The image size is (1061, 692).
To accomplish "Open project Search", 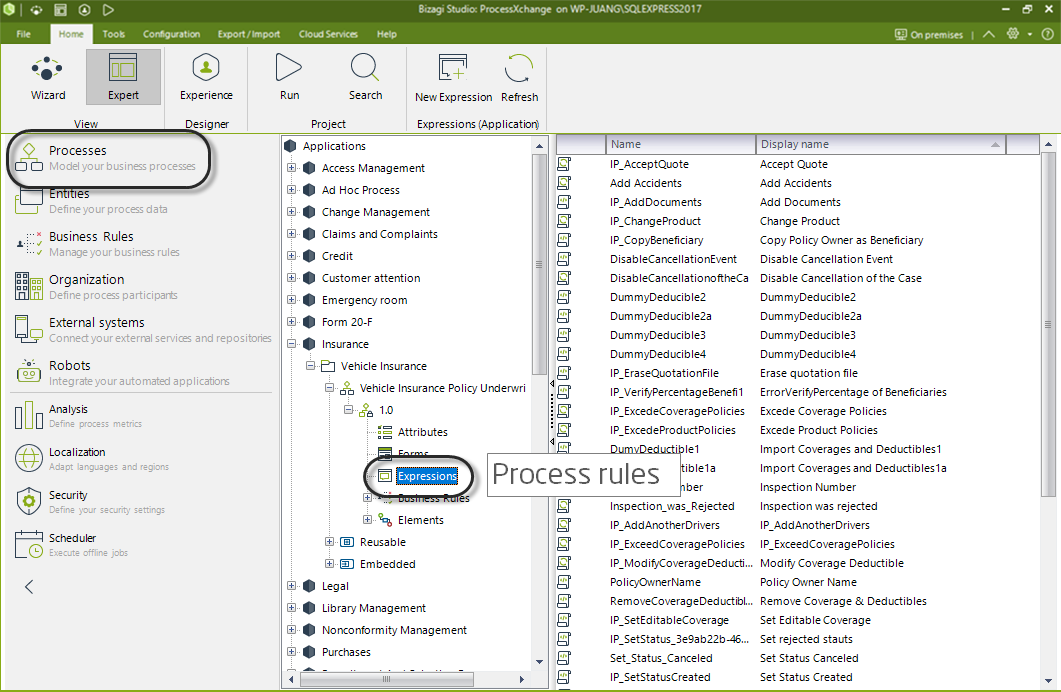I will [x=365, y=77].
